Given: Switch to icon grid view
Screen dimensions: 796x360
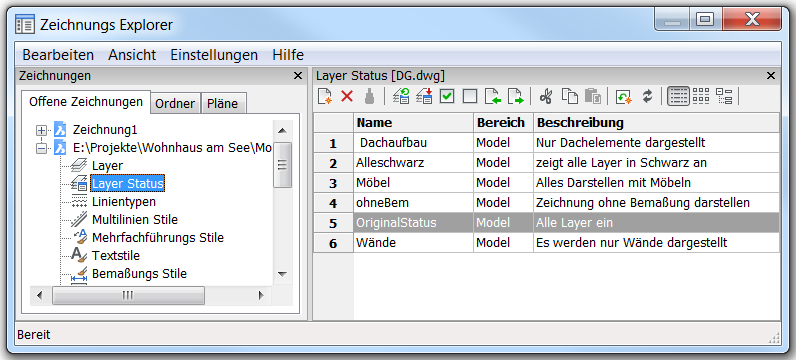Looking at the screenshot, I should coord(701,96).
